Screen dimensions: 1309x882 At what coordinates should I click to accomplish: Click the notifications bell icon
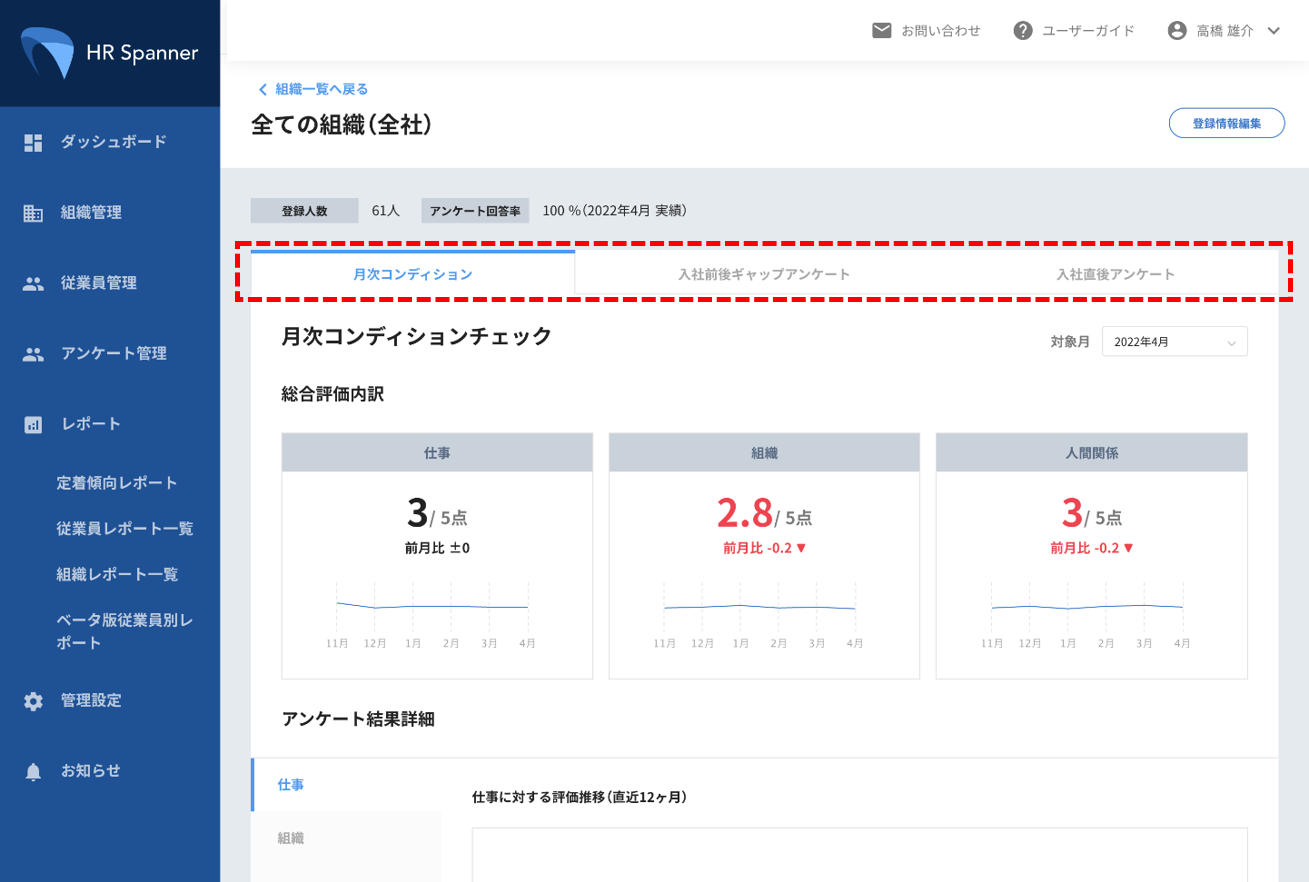coord(33,772)
